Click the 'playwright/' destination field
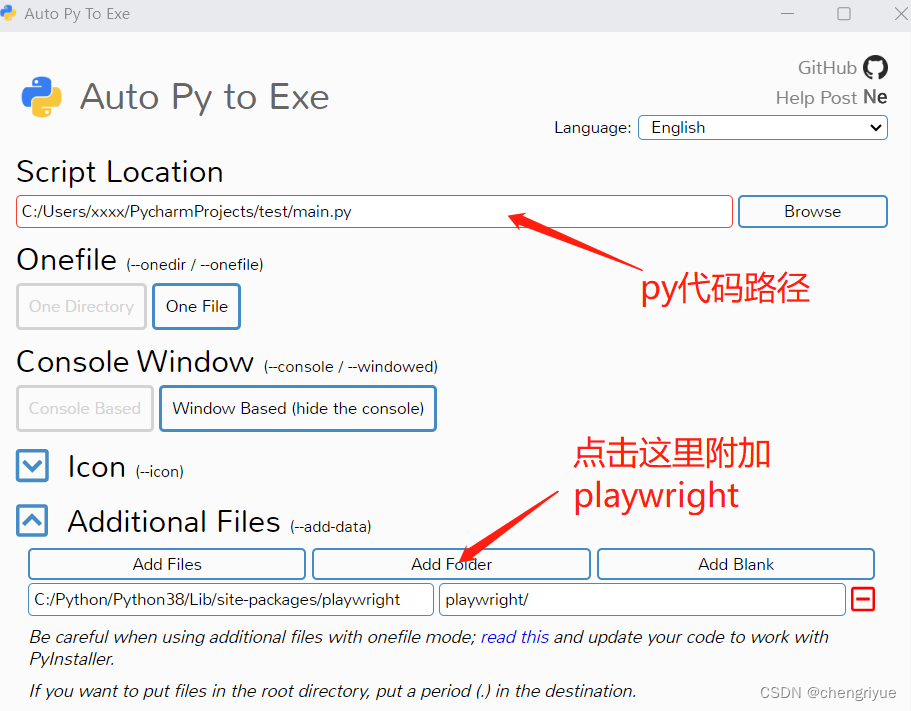Viewport: 911px width, 711px height. [642, 599]
